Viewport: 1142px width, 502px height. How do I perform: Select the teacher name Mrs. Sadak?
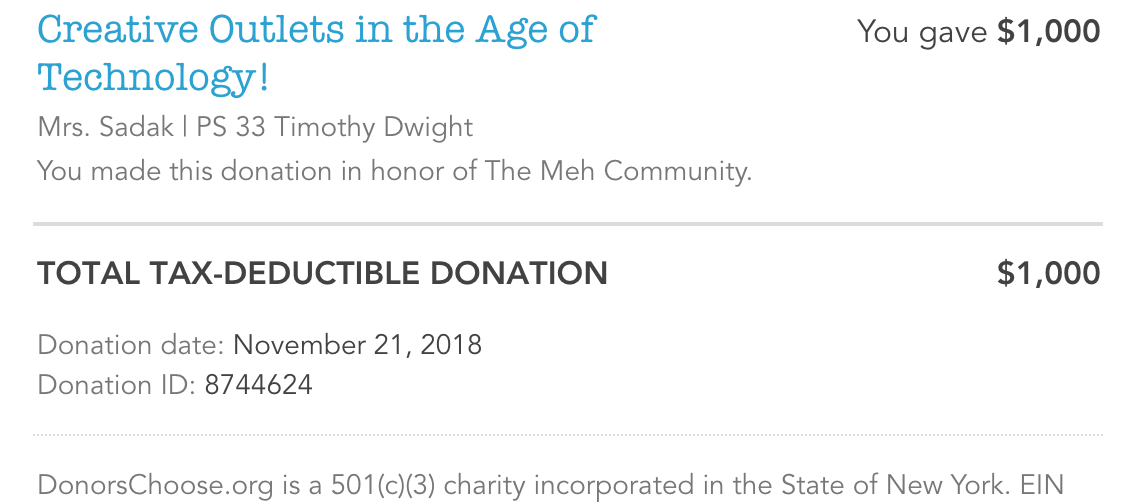pos(106,127)
